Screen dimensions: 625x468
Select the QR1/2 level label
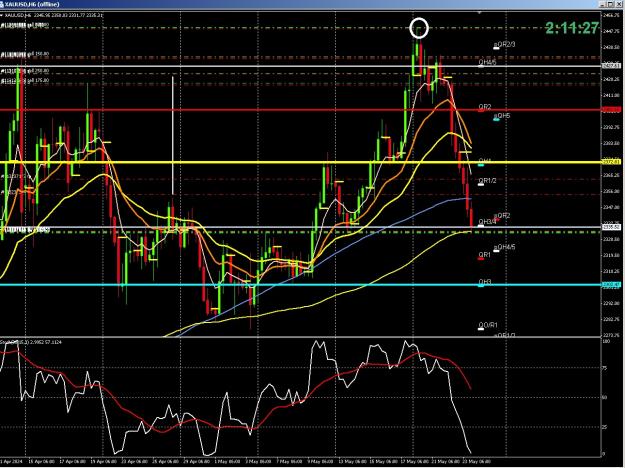coord(487,181)
